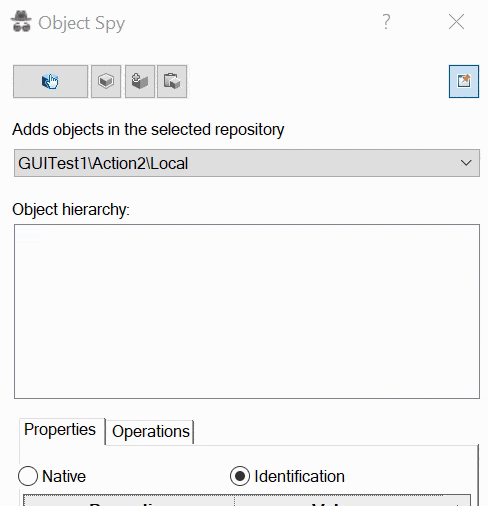Viewport: 488px width, 506px height.
Task: Copy identification properties using the clipboard icon
Action: [172, 81]
